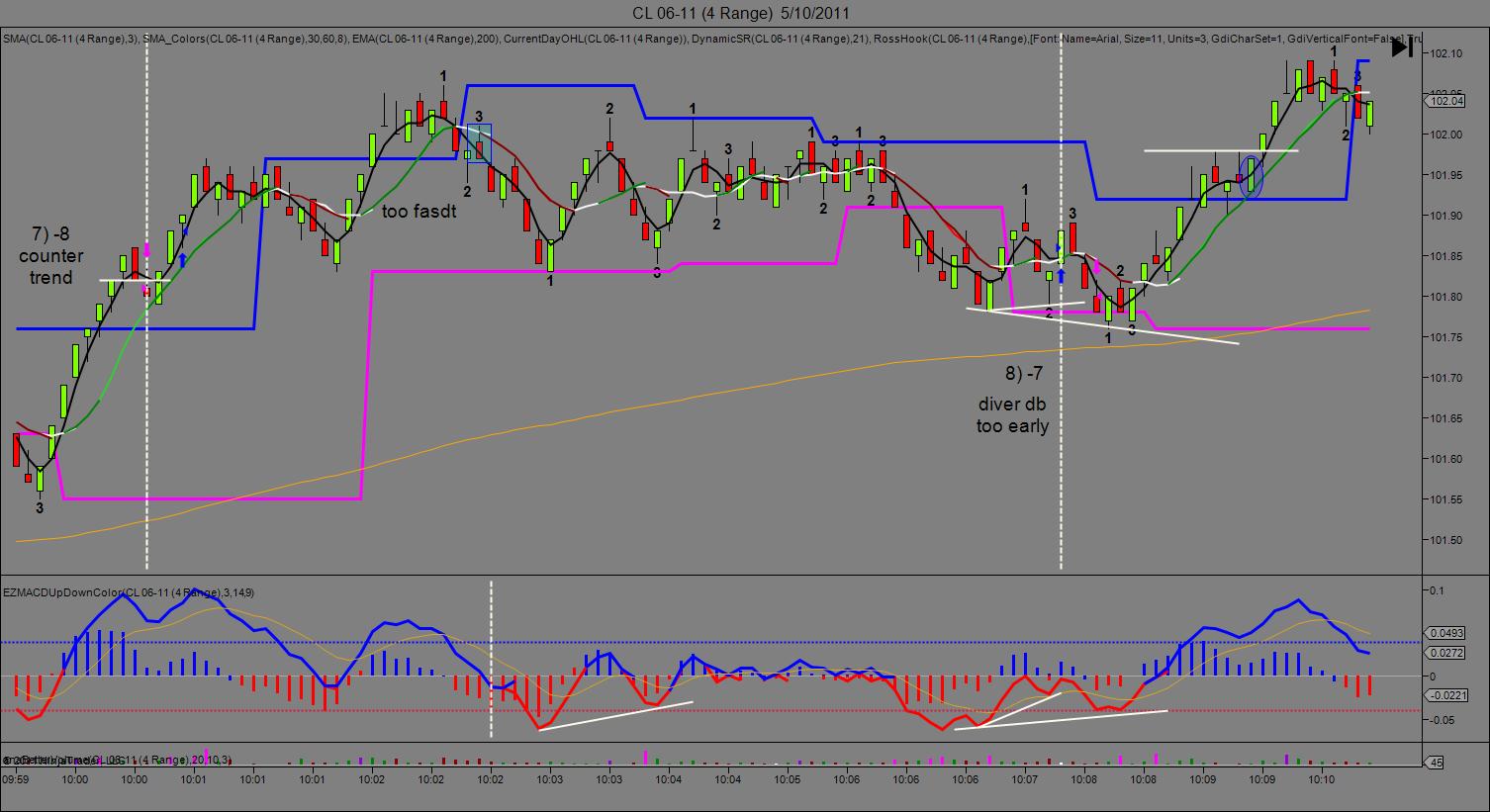Click the "diver db too early" note

(1012, 415)
